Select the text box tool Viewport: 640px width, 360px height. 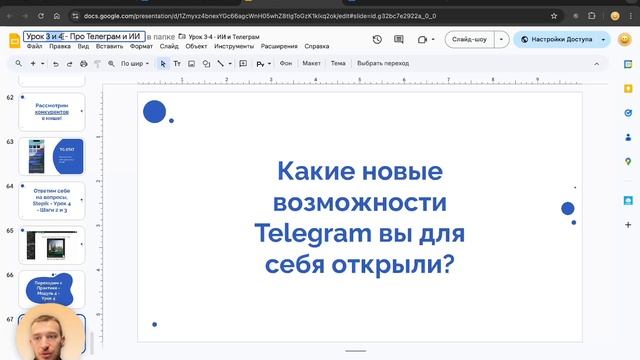177,64
